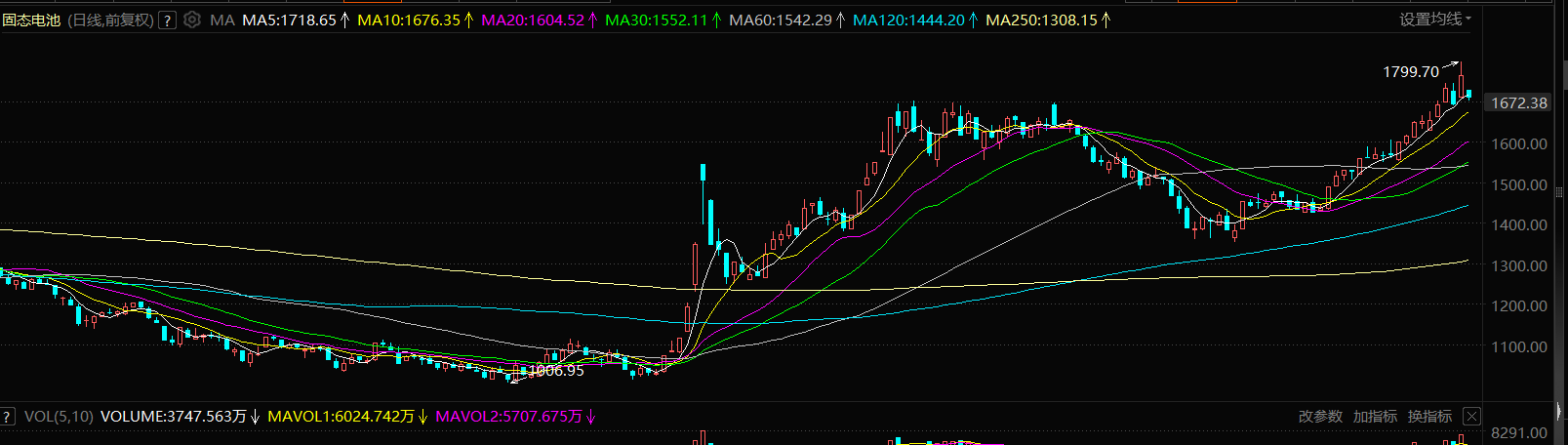Viewport: 1568px width, 445px height.
Task: Click 改参数 to modify parameters
Action: click(x=1320, y=417)
